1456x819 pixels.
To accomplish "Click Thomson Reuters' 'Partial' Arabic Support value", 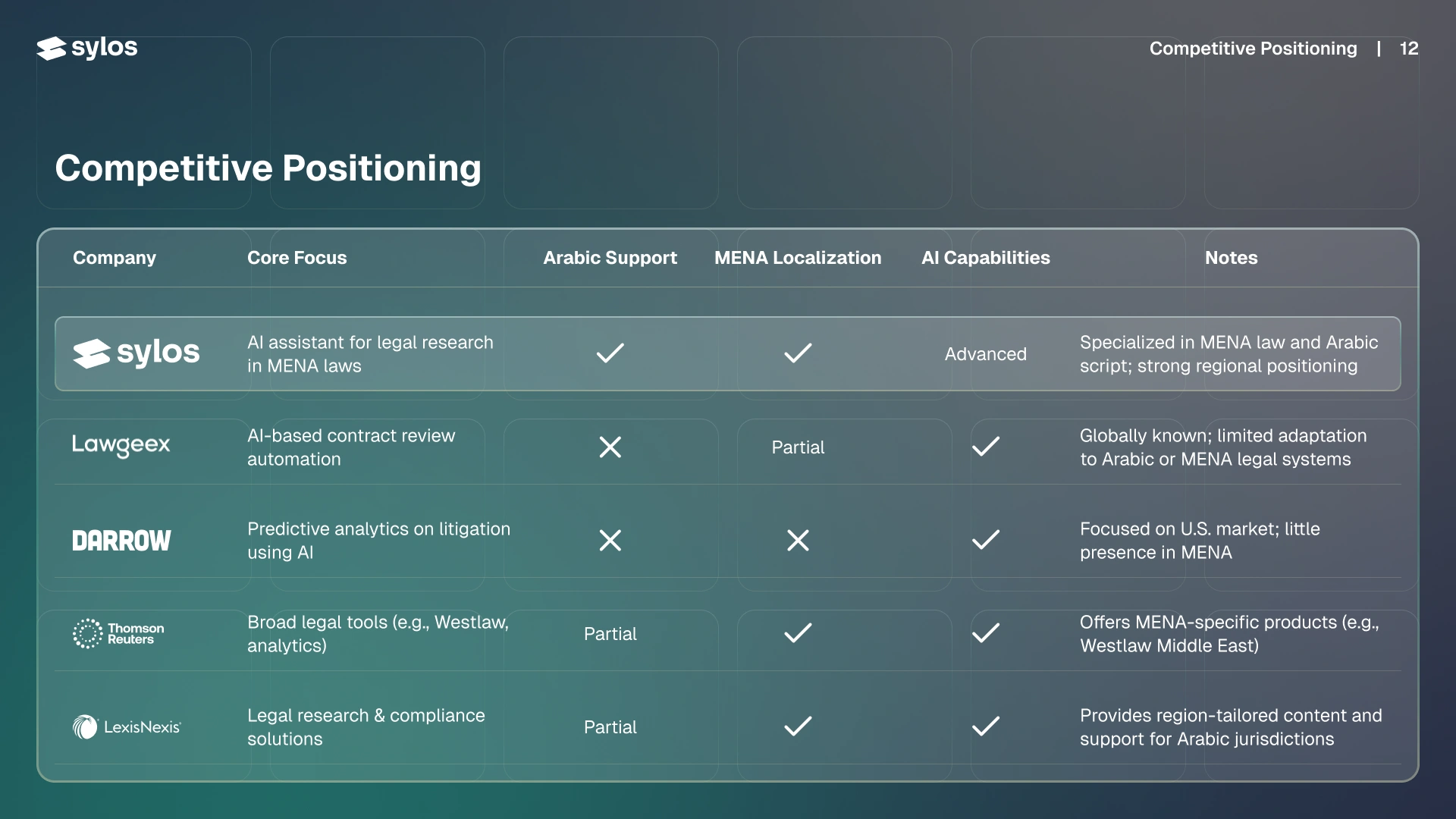I will point(610,634).
